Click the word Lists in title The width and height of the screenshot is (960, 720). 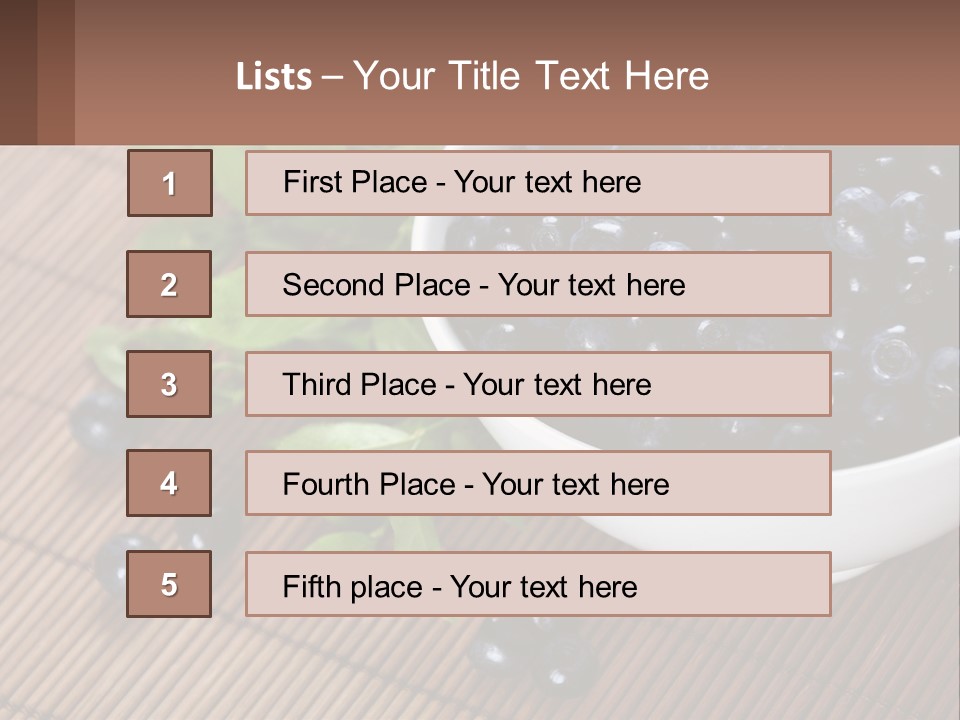(273, 77)
